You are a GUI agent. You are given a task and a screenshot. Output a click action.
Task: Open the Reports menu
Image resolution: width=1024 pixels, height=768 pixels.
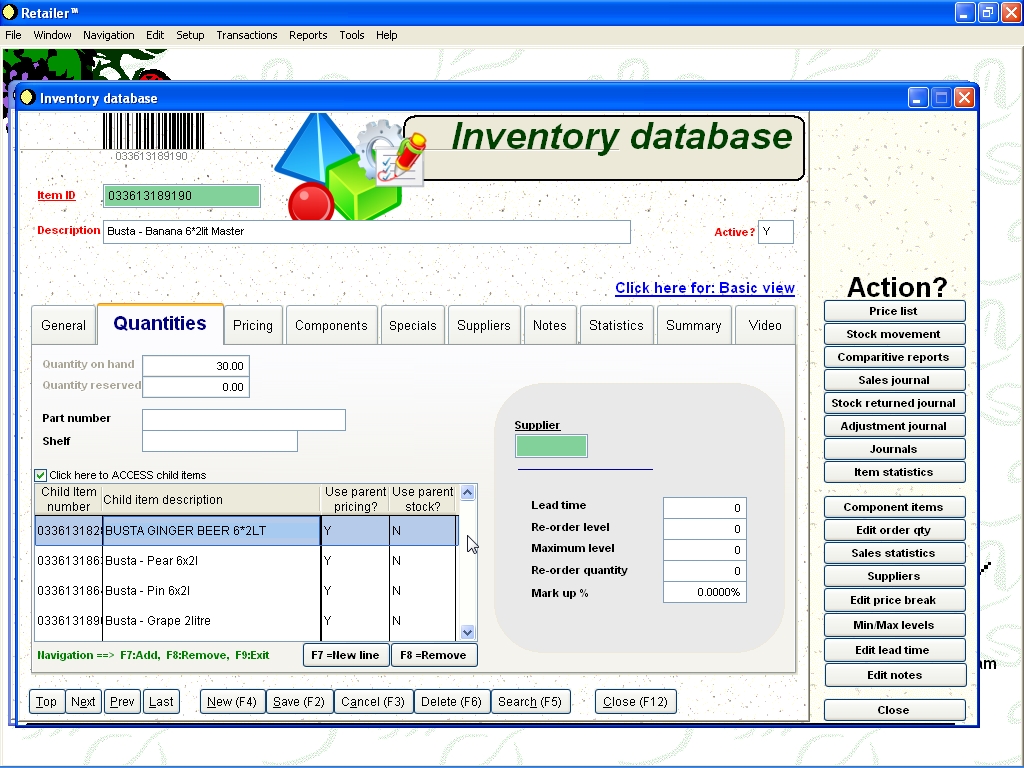point(308,35)
